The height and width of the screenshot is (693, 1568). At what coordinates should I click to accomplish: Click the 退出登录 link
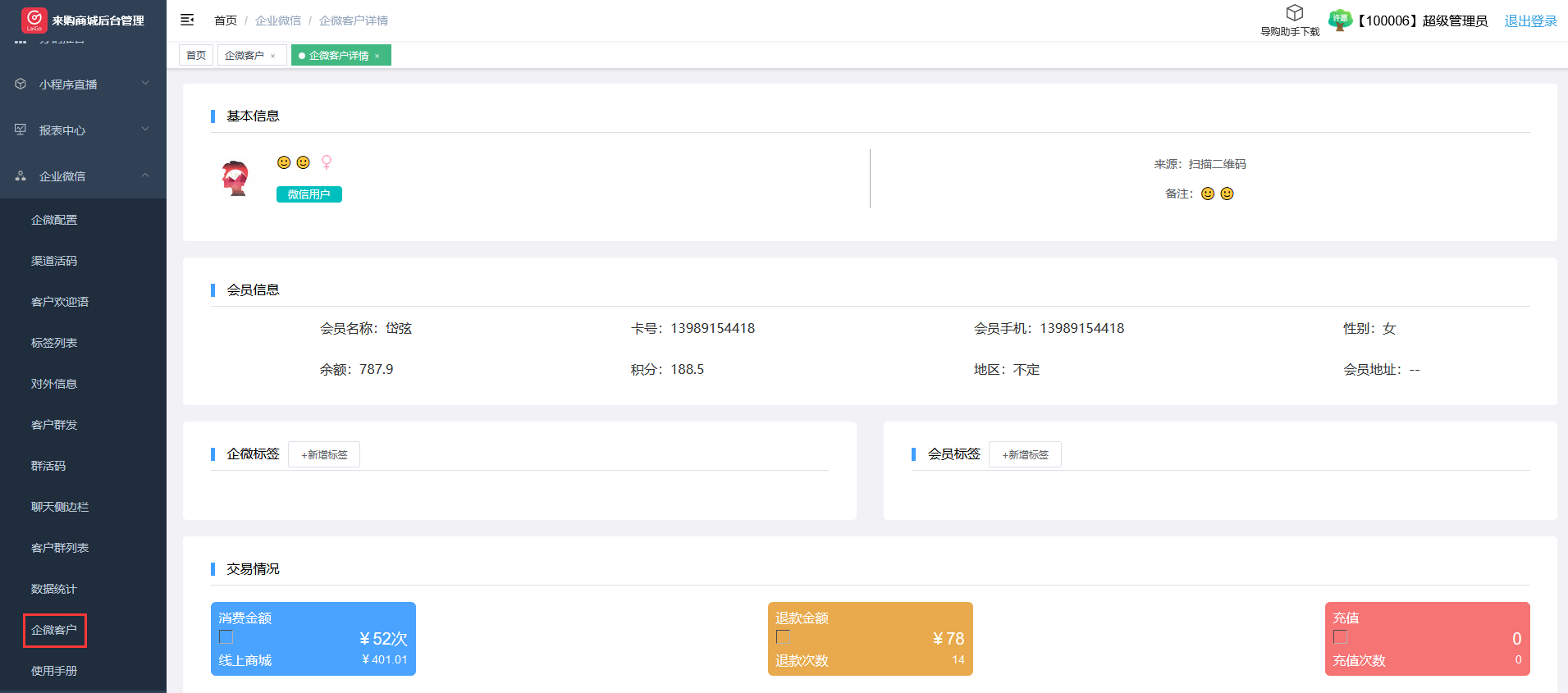[x=1529, y=21]
